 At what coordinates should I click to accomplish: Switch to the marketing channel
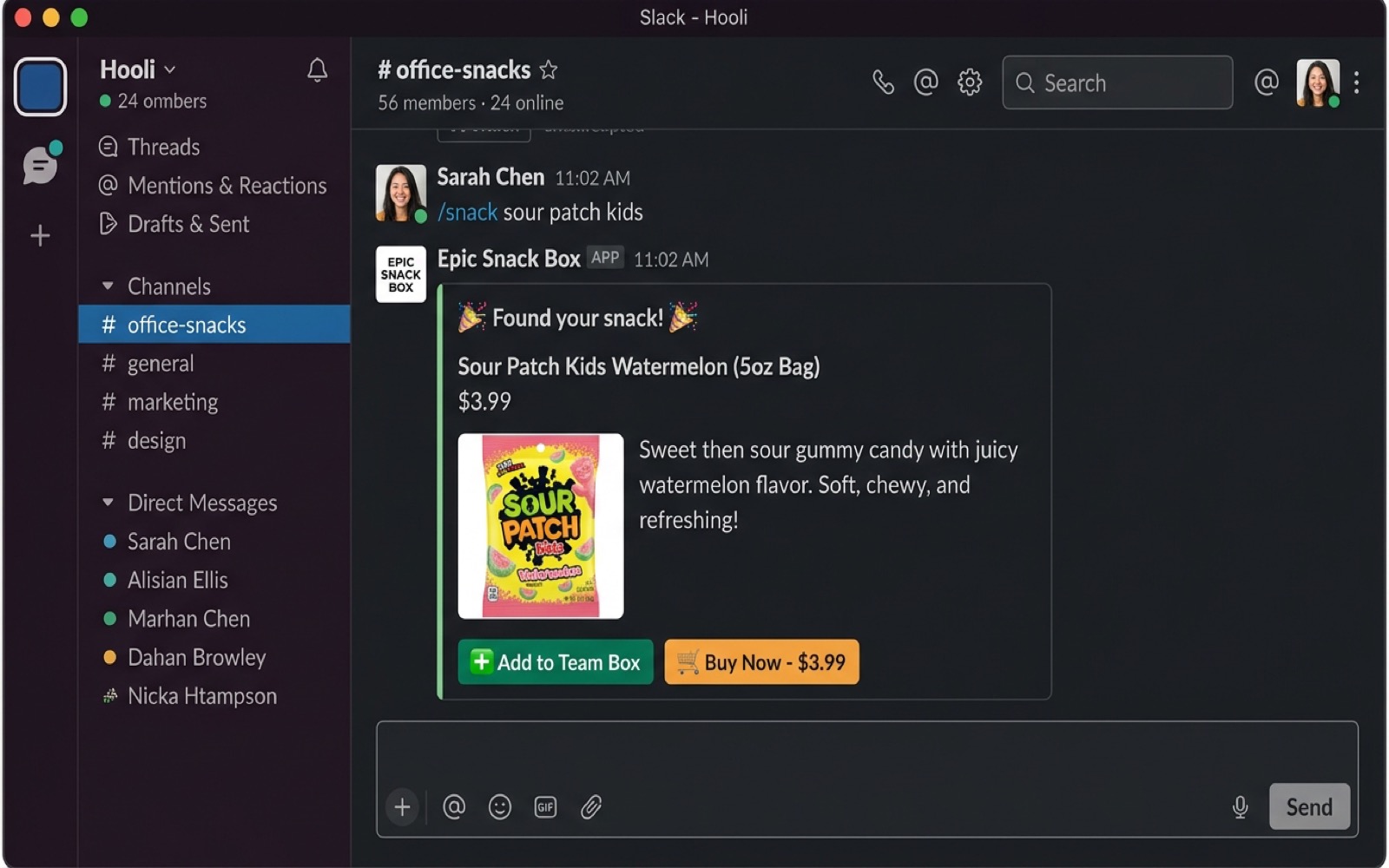pyautogui.click(x=214, y=402)
